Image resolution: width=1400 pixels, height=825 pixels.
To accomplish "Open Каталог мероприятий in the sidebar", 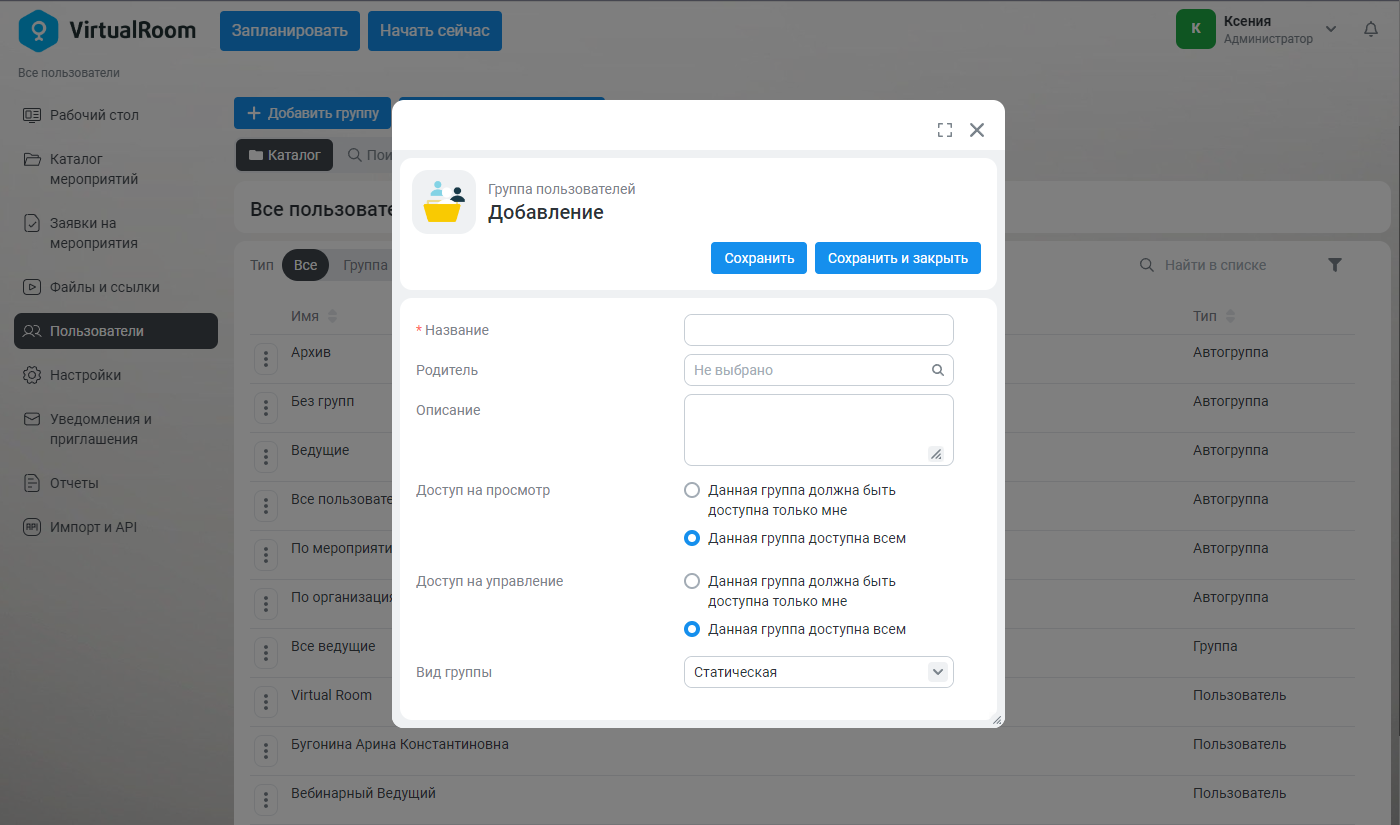I will click(116, 169).
